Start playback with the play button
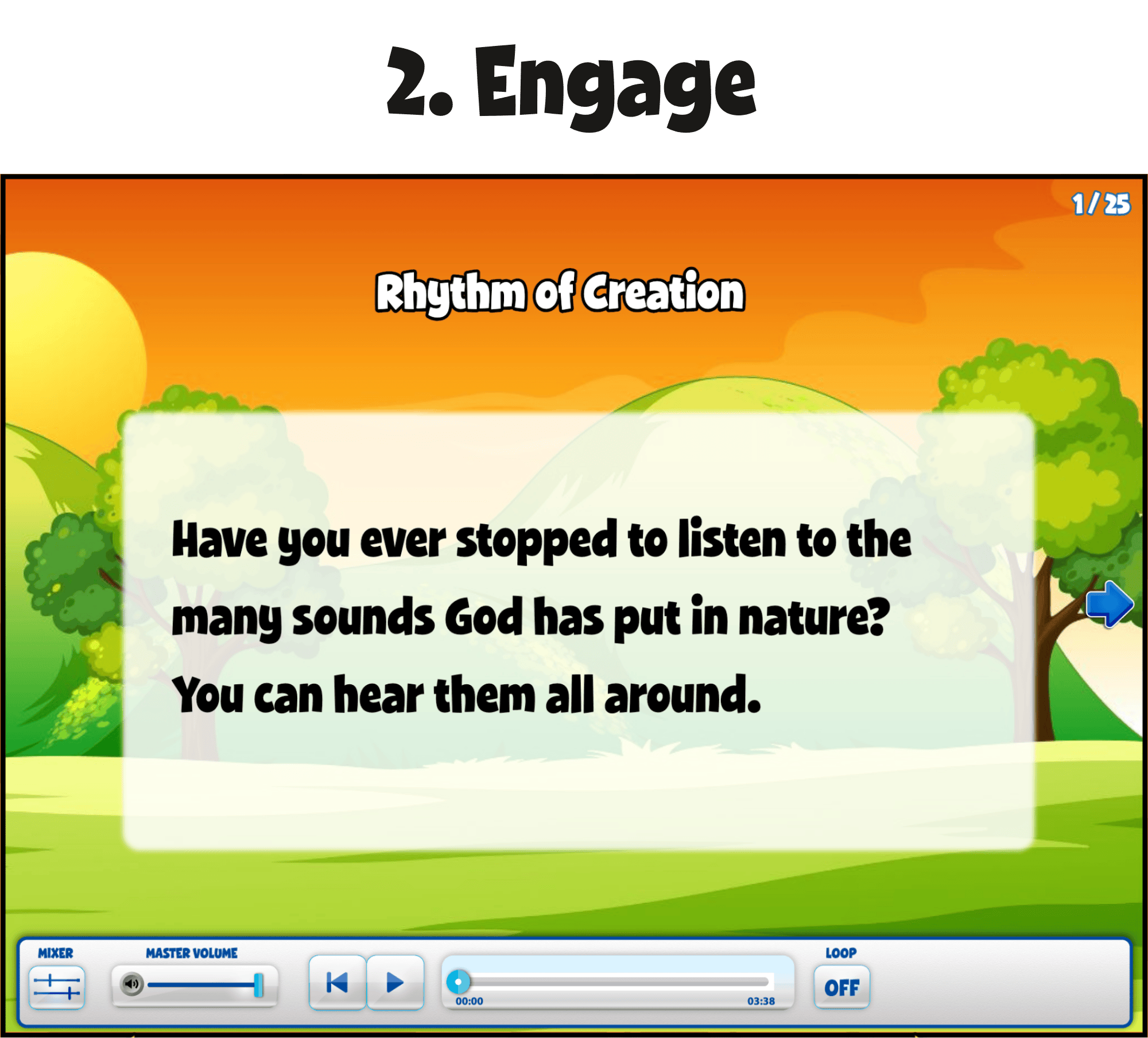 (x=395, y=982)
